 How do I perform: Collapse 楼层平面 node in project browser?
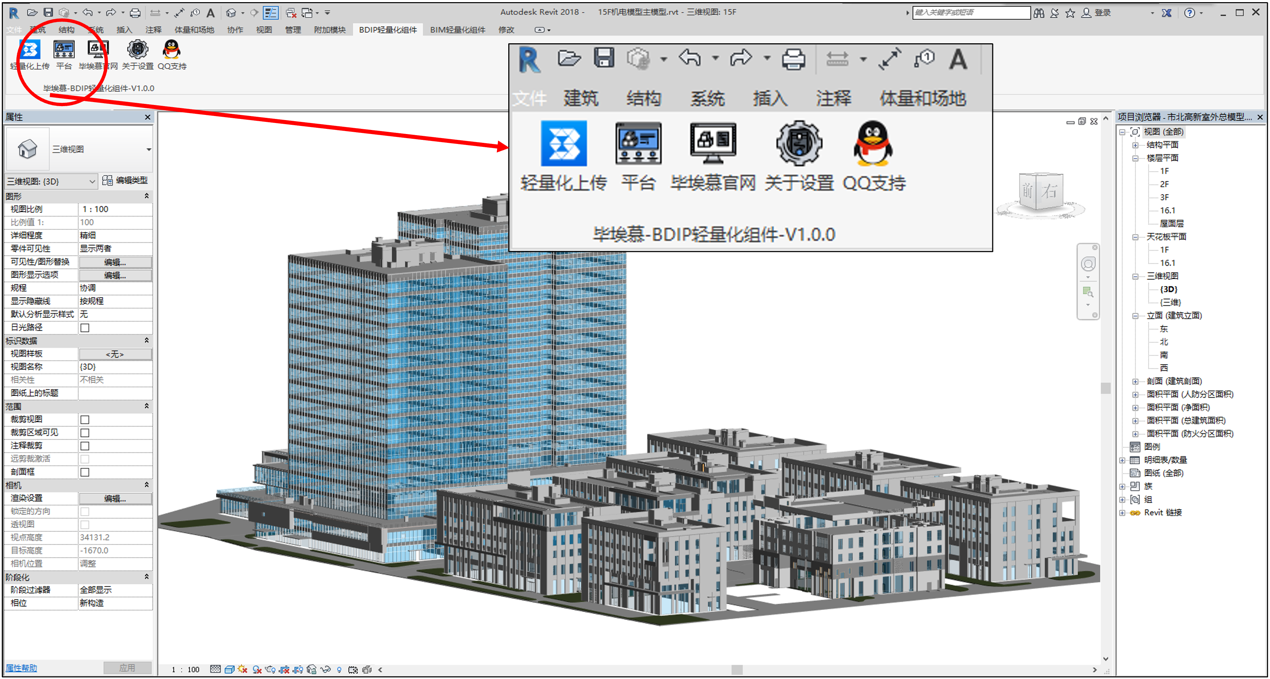coord(1136,158)
